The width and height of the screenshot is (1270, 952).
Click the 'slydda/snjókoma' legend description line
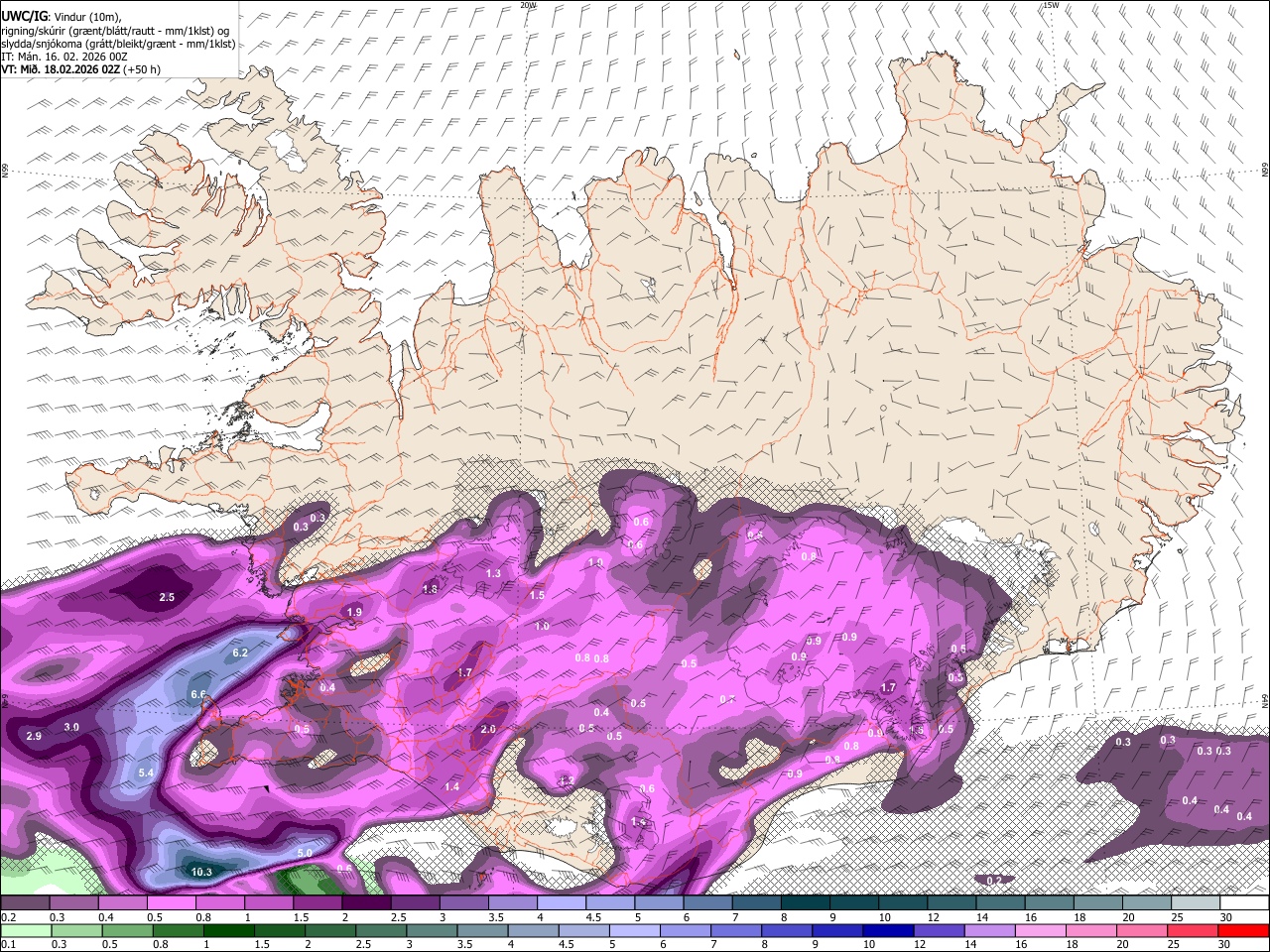point(118,44)
